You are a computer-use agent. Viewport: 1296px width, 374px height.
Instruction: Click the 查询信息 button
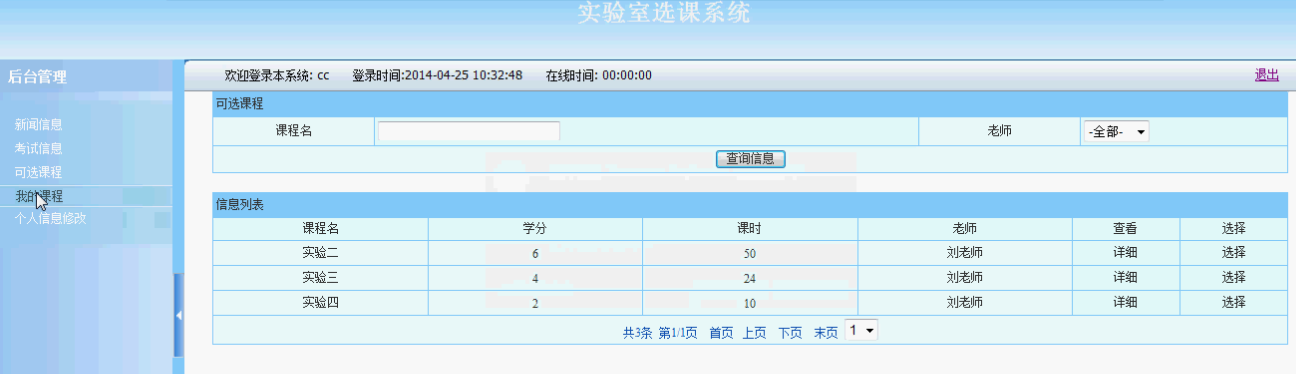[x=751, y=158]
